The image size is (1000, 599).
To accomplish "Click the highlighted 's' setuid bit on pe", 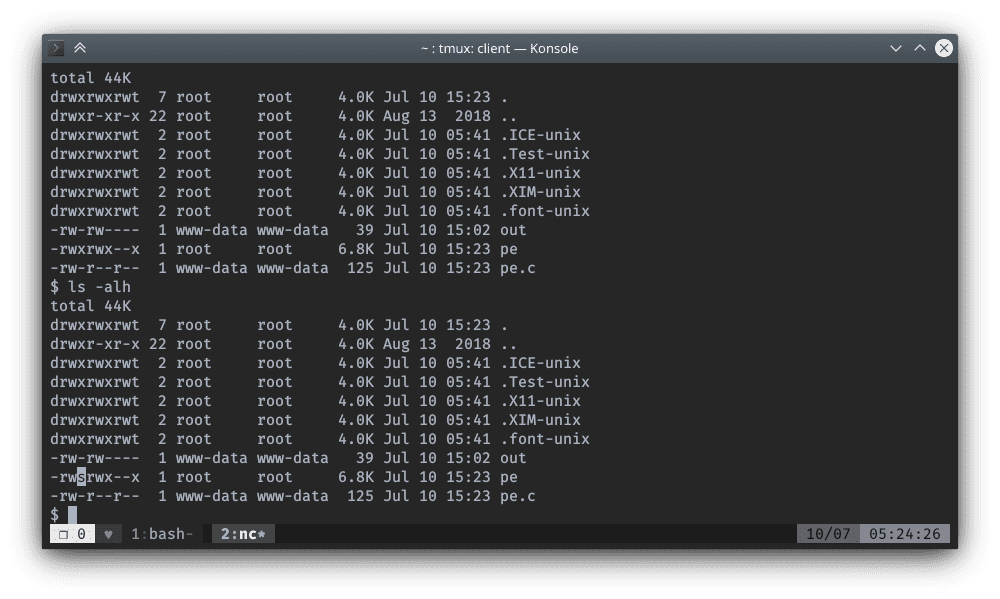I will tap(82, 477).
